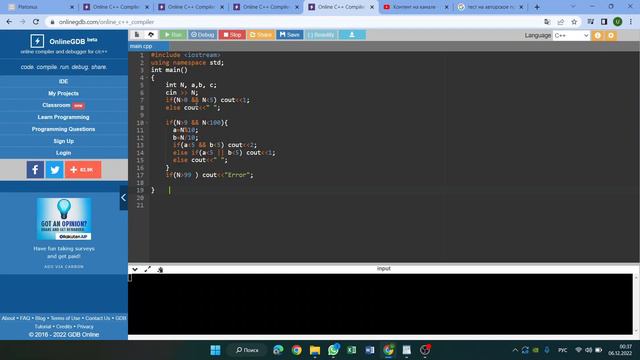The image size is (640, 360).
Task: Click the address bar showing onlinegdb.com
Action: click(294, 22)
